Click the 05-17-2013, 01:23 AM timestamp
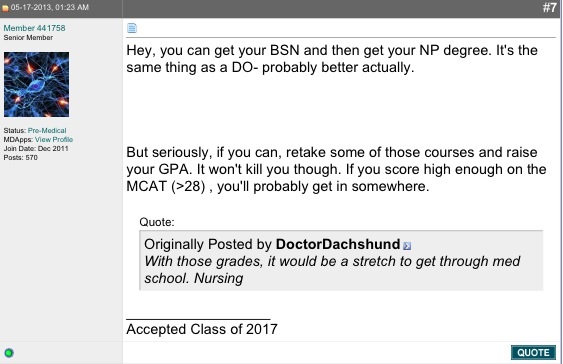The image size is (563, 364). tap(50, 7)
